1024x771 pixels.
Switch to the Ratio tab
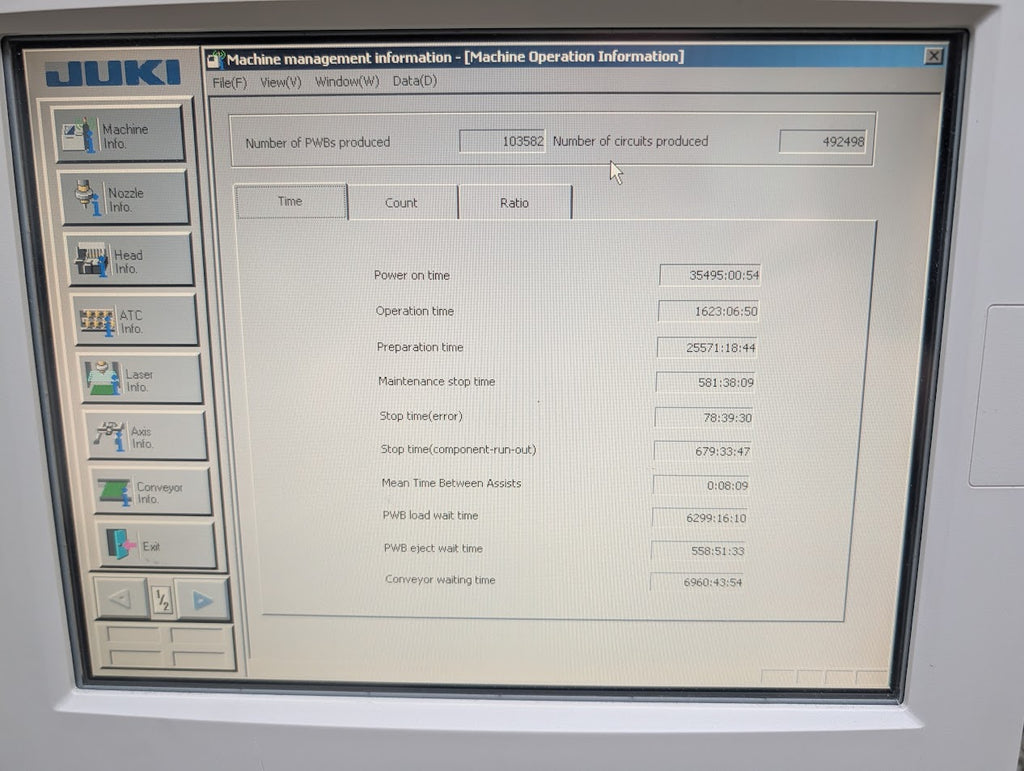tap(514, 202)
